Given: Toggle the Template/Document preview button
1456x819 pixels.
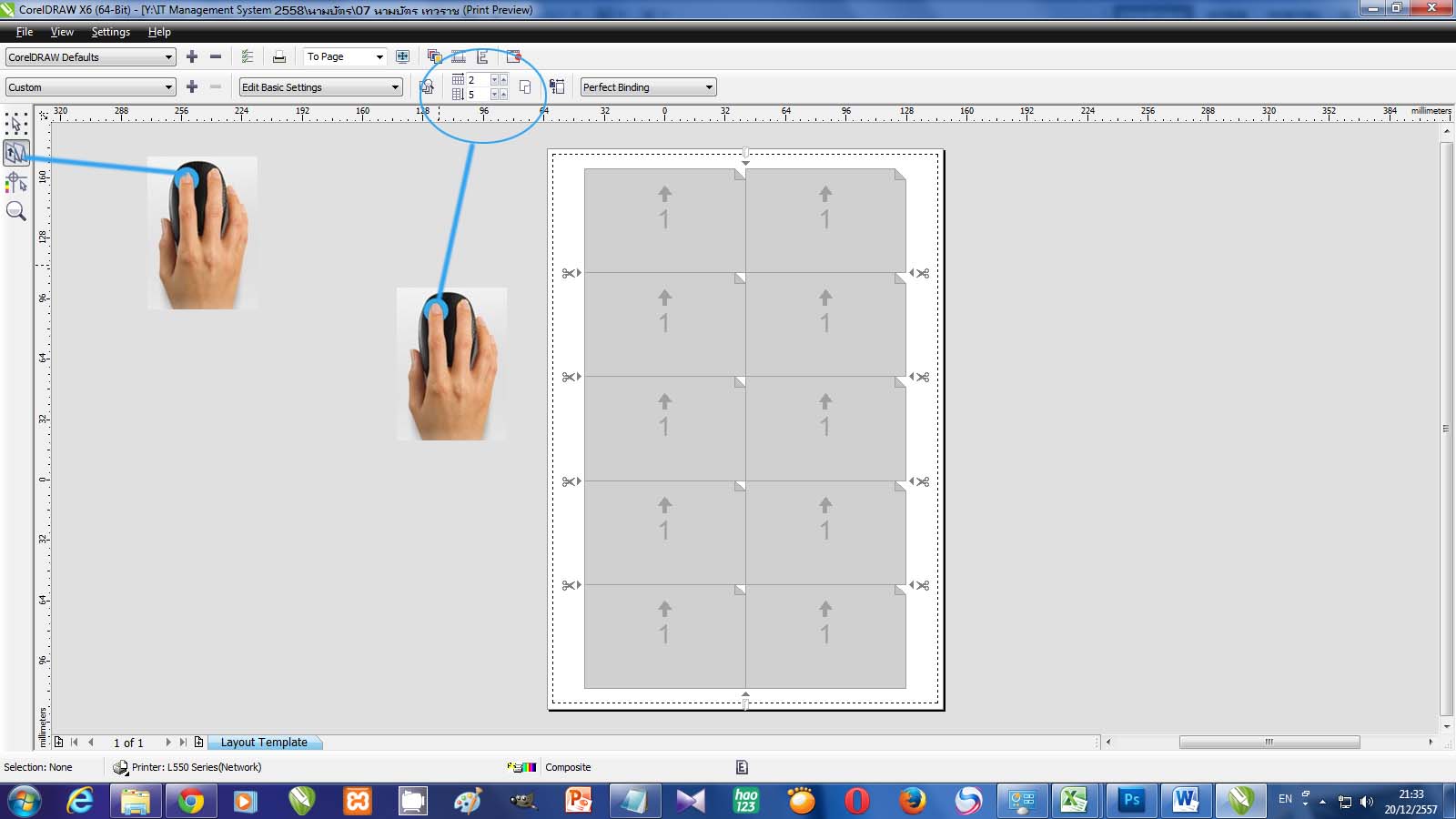Looking at the screenshot, I should point(427,87).
